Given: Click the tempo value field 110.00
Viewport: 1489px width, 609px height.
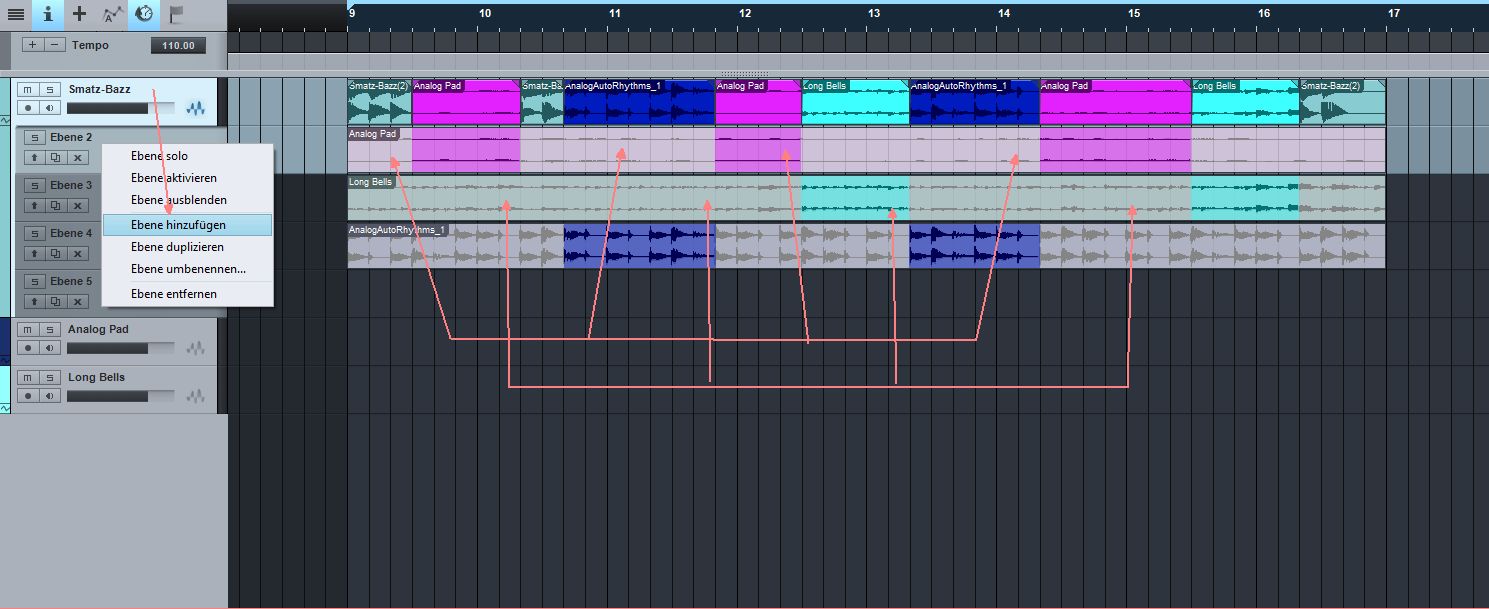Looking at the screenshot, I should (179, 45).
